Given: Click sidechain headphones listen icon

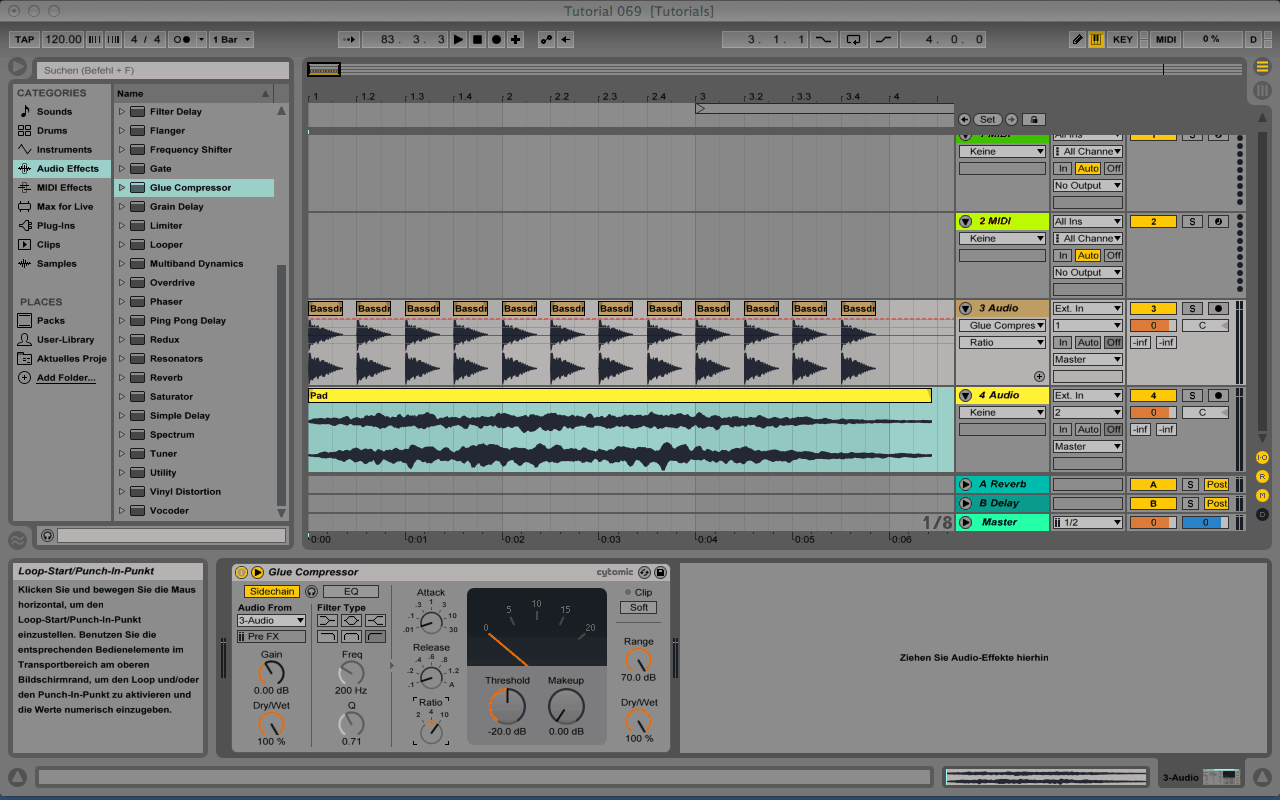Looking at the screenshot, I should click(311, 592).
